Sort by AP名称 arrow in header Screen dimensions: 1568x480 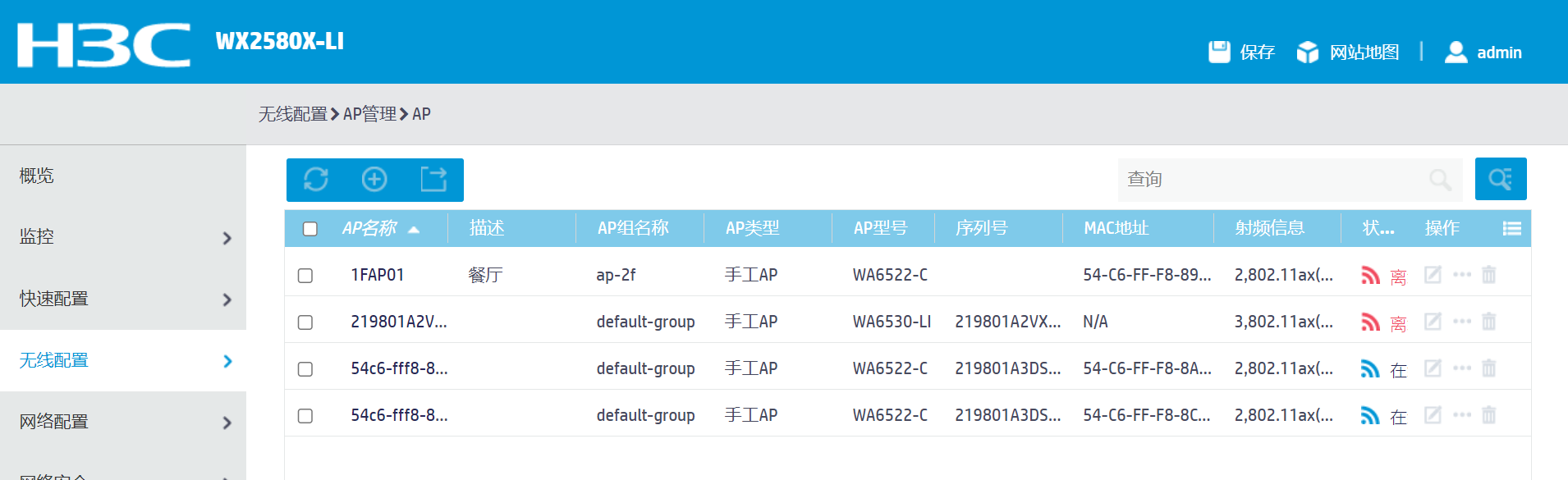point(414,230)
